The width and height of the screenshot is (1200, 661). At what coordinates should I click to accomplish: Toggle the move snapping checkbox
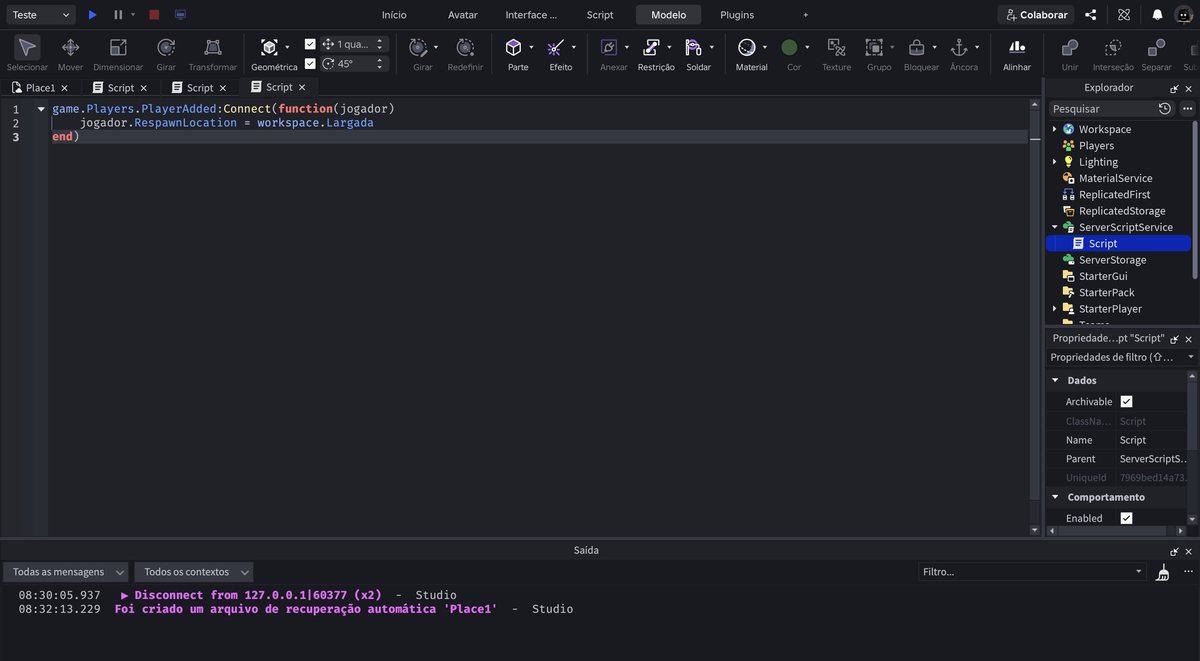[x=310, y=44]
